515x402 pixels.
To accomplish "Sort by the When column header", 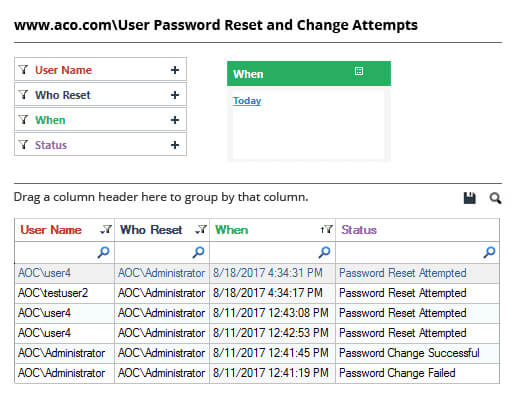I will (x=231, y=230).
